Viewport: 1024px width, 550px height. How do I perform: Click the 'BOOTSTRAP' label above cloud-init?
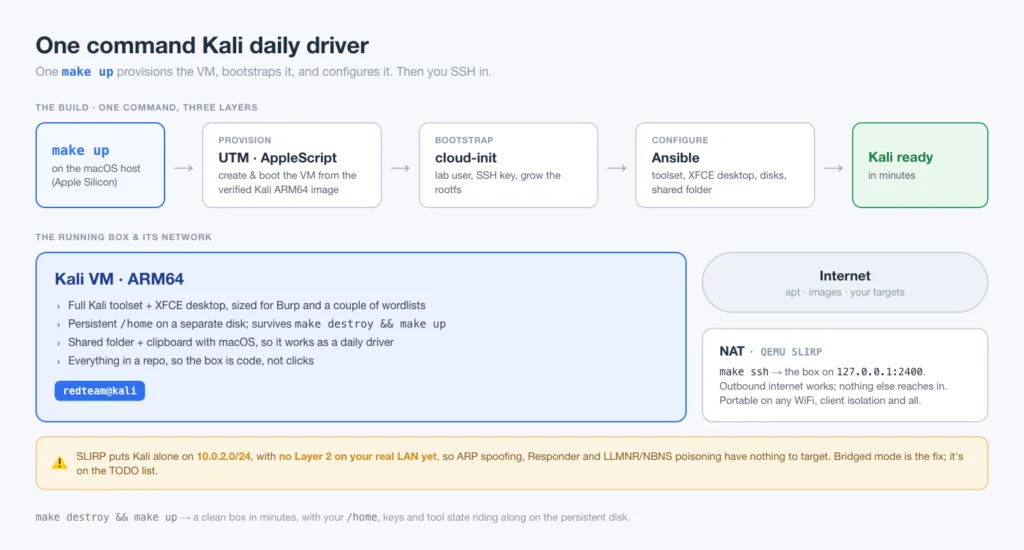464,140
